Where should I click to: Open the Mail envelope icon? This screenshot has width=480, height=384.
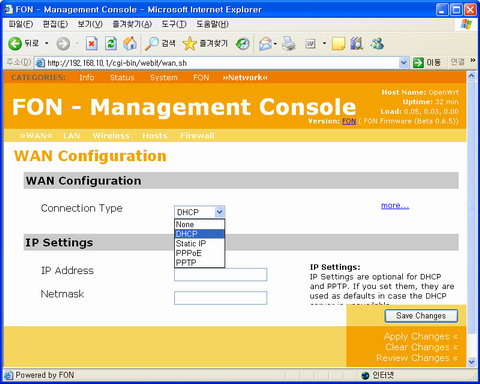point(266,44)
